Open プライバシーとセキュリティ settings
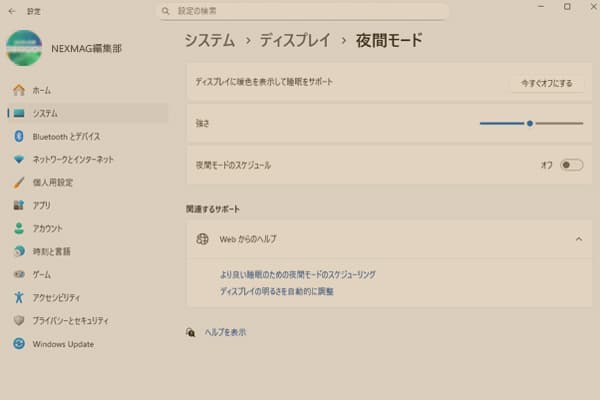 pos(87,320)
